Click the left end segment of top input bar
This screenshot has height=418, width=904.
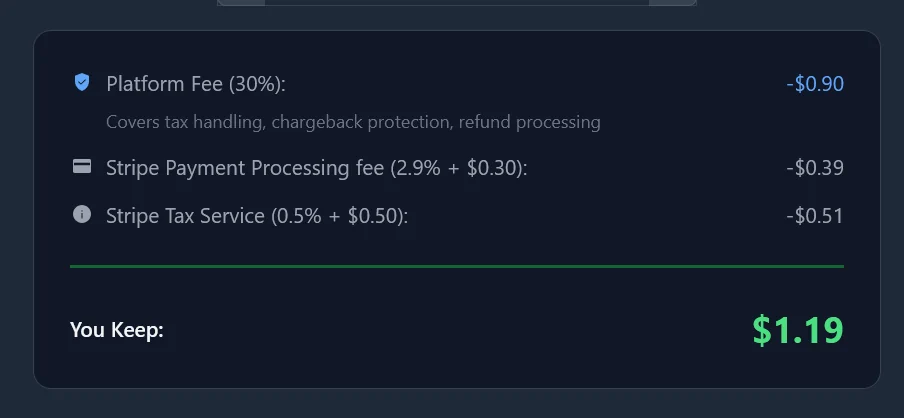241,3
